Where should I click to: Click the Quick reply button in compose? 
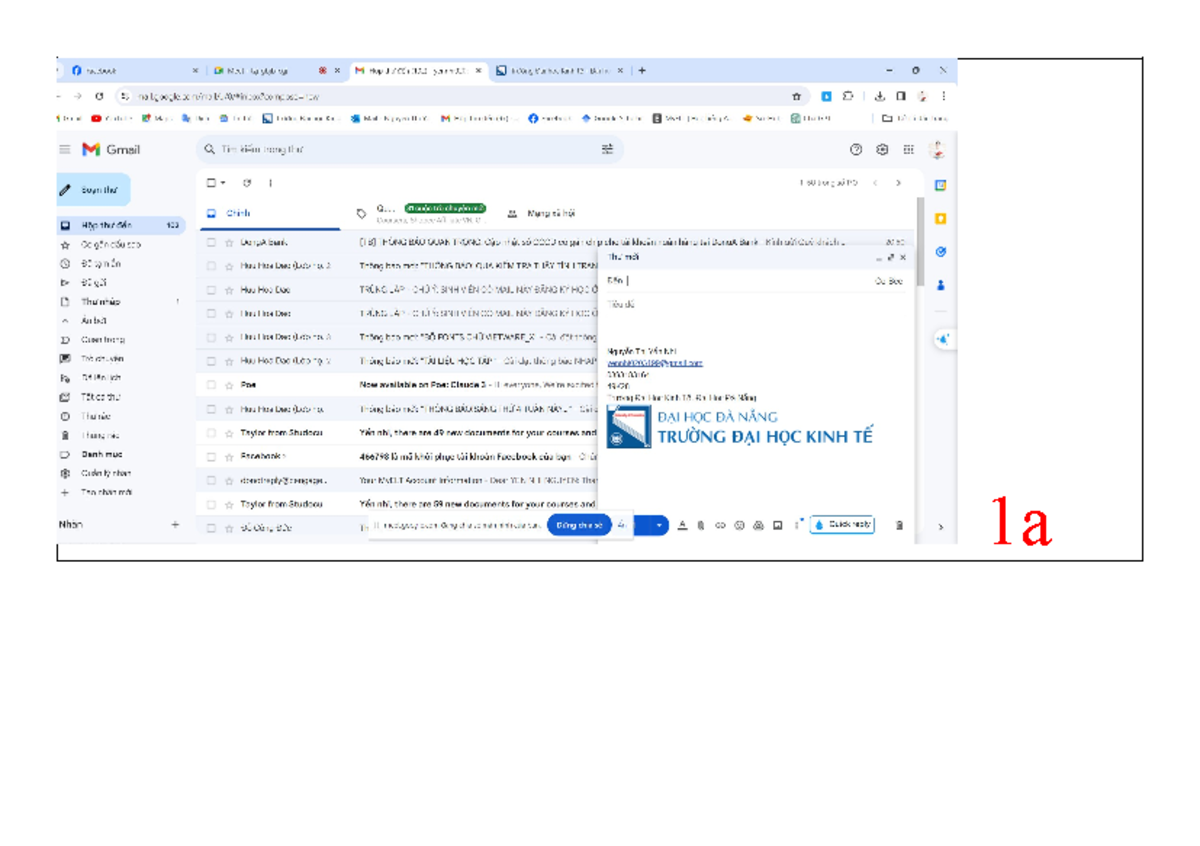click(842, 525)
